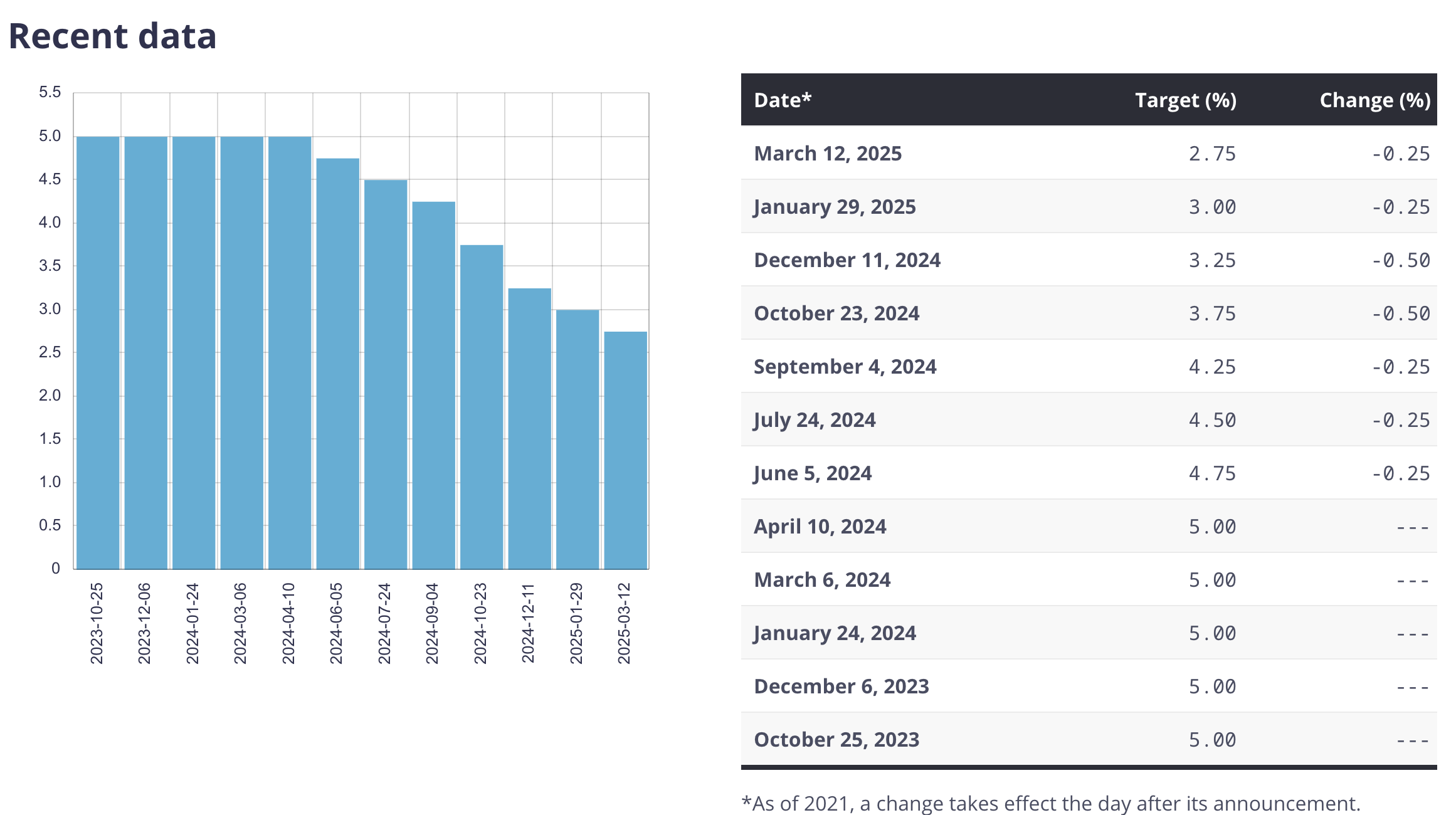Click the Date* column header
The width and height of the screenshot is (1456, 815).
[x=783, y=100]
